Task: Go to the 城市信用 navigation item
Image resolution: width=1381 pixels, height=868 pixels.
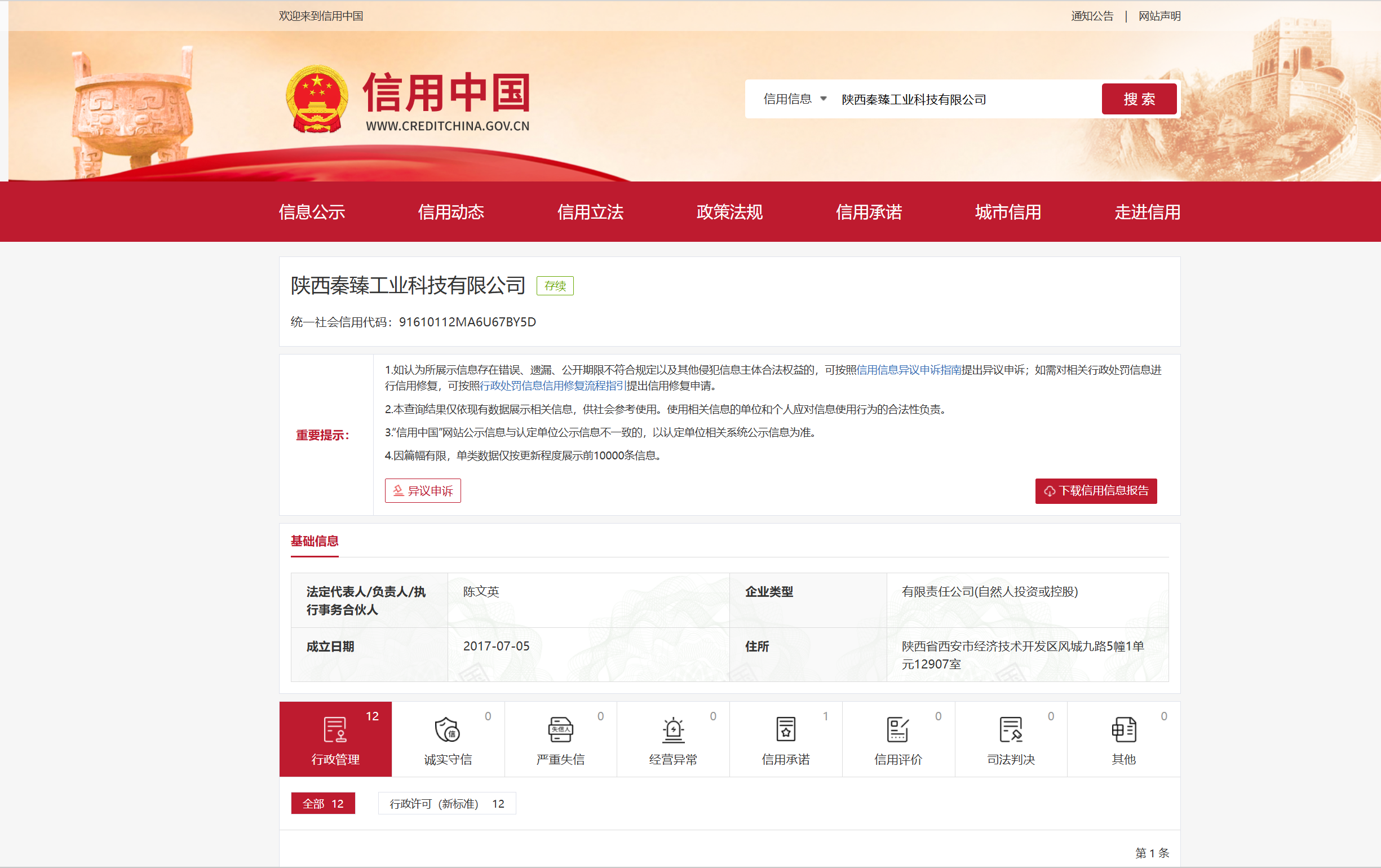Action: (x=1008, y=212)
